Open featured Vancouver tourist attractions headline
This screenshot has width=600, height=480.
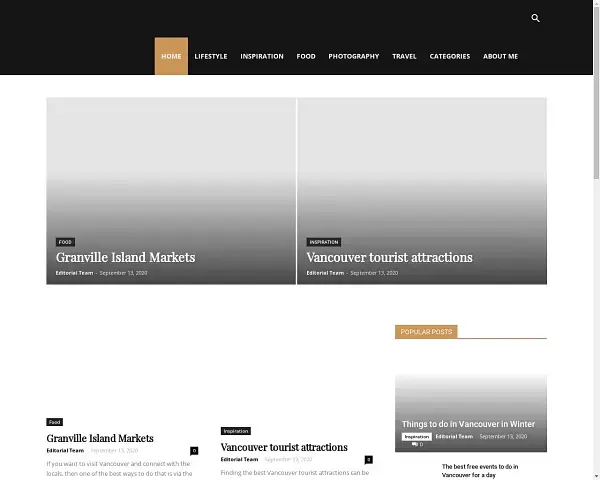coord(389,257)
